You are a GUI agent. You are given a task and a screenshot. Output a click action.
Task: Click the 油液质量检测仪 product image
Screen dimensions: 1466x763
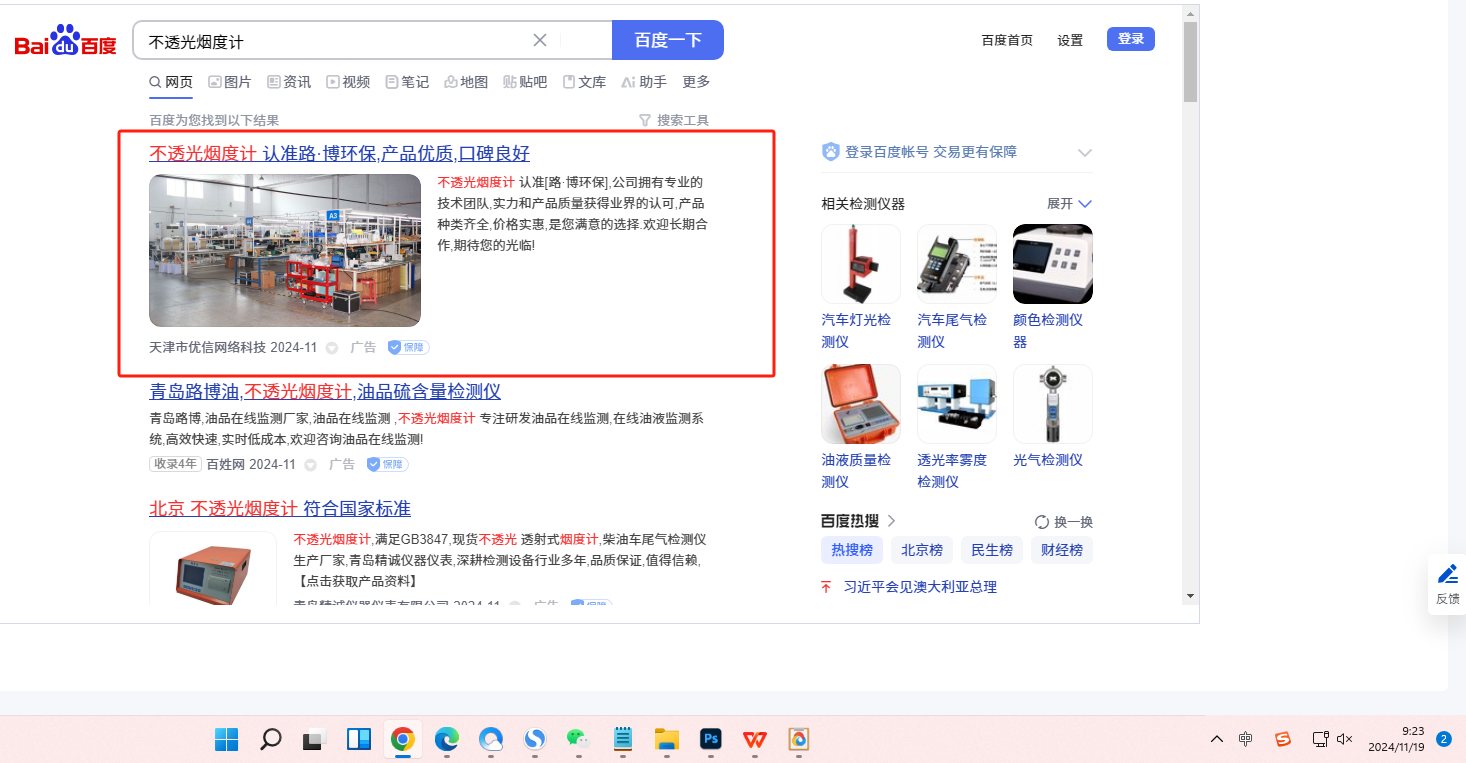click(x=861, y=404)
